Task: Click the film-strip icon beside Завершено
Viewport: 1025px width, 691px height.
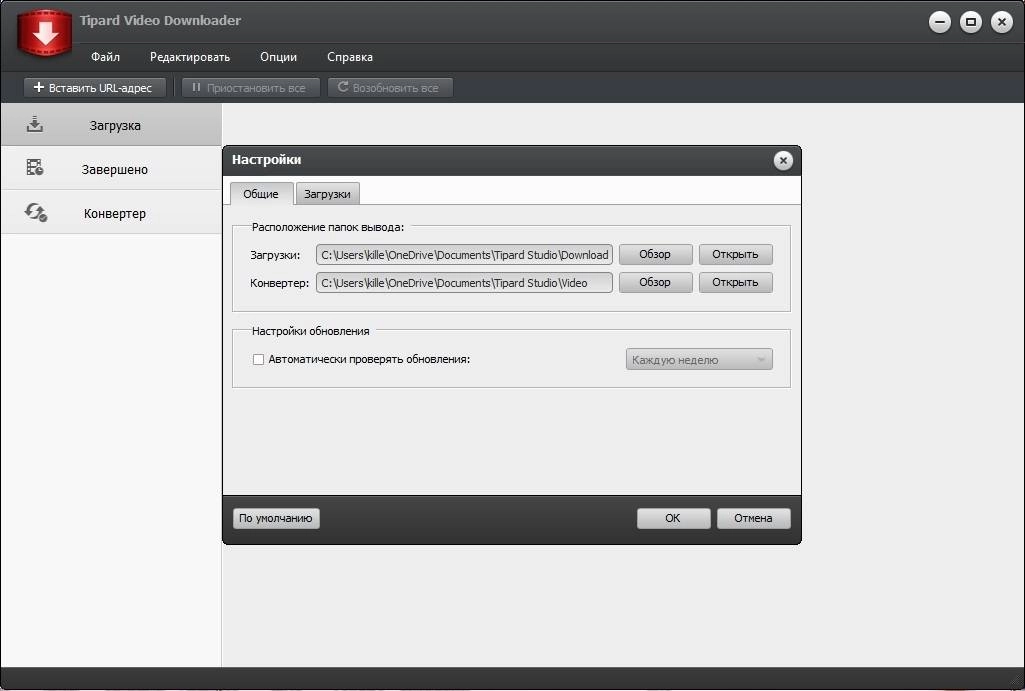Action: (35, 168)
